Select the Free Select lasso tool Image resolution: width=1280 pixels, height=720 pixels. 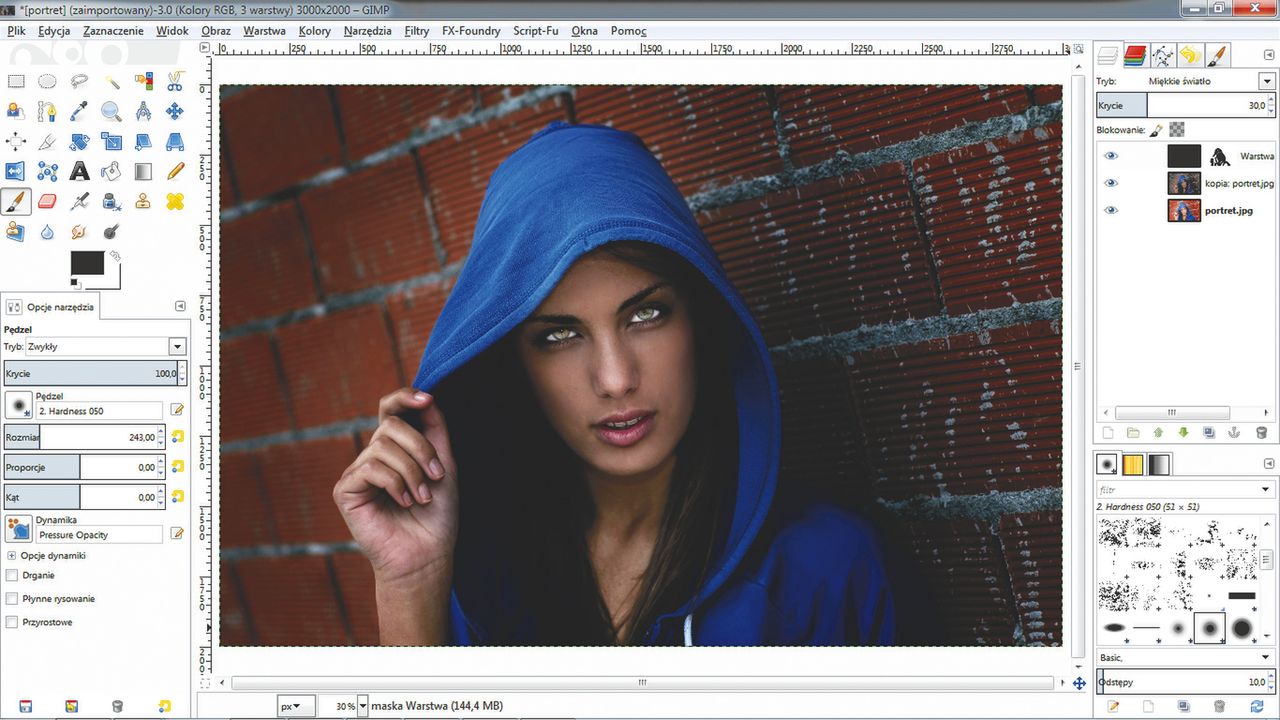coord(79,82)
